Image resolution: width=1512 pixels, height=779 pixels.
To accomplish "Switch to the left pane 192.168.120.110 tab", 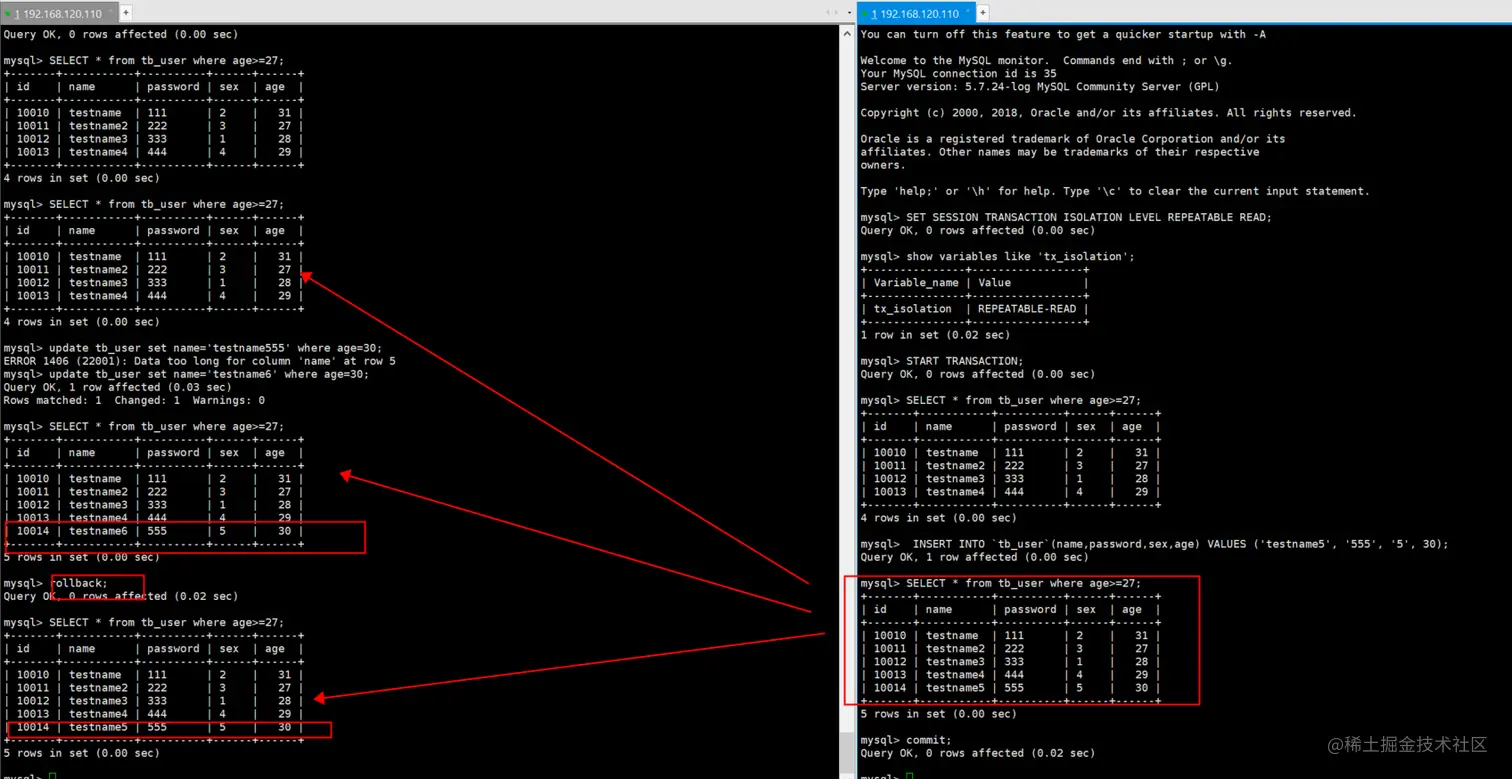I will (x=58, y=13).
